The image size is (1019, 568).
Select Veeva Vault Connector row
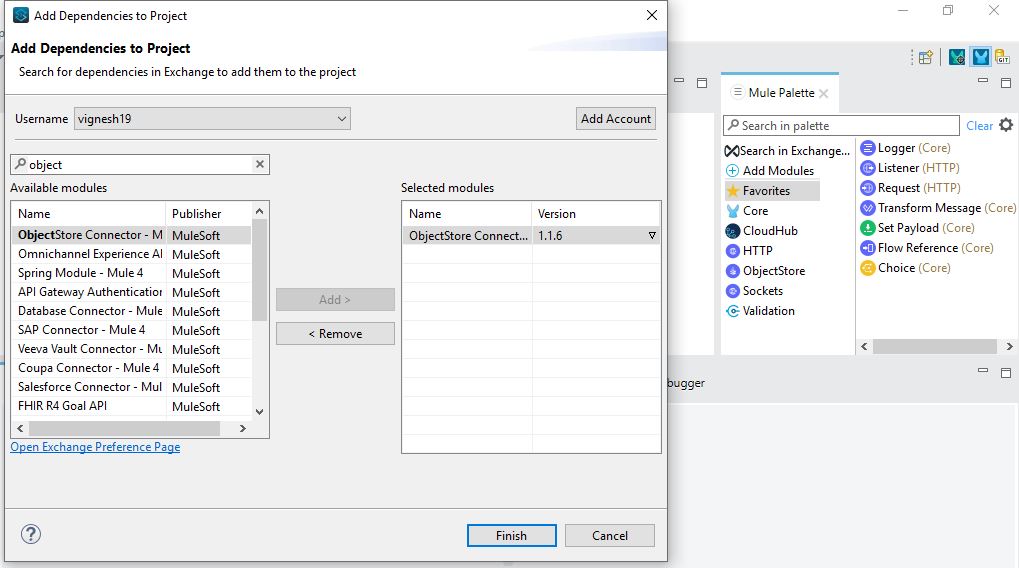point(131,349)
